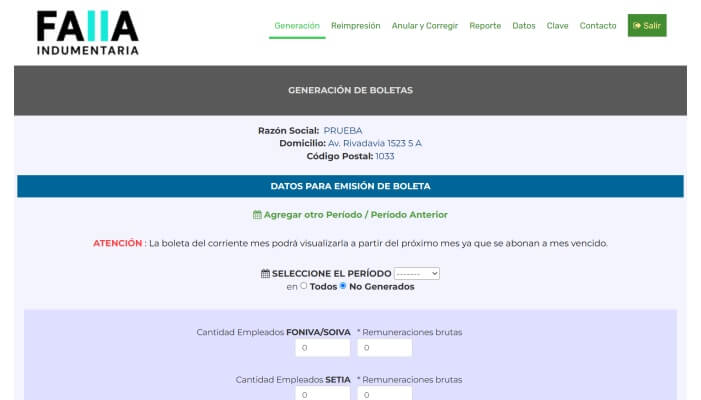Screen dimensions: 701x400
Task: Select the No Generados radio option
Action: coord(343,286)
